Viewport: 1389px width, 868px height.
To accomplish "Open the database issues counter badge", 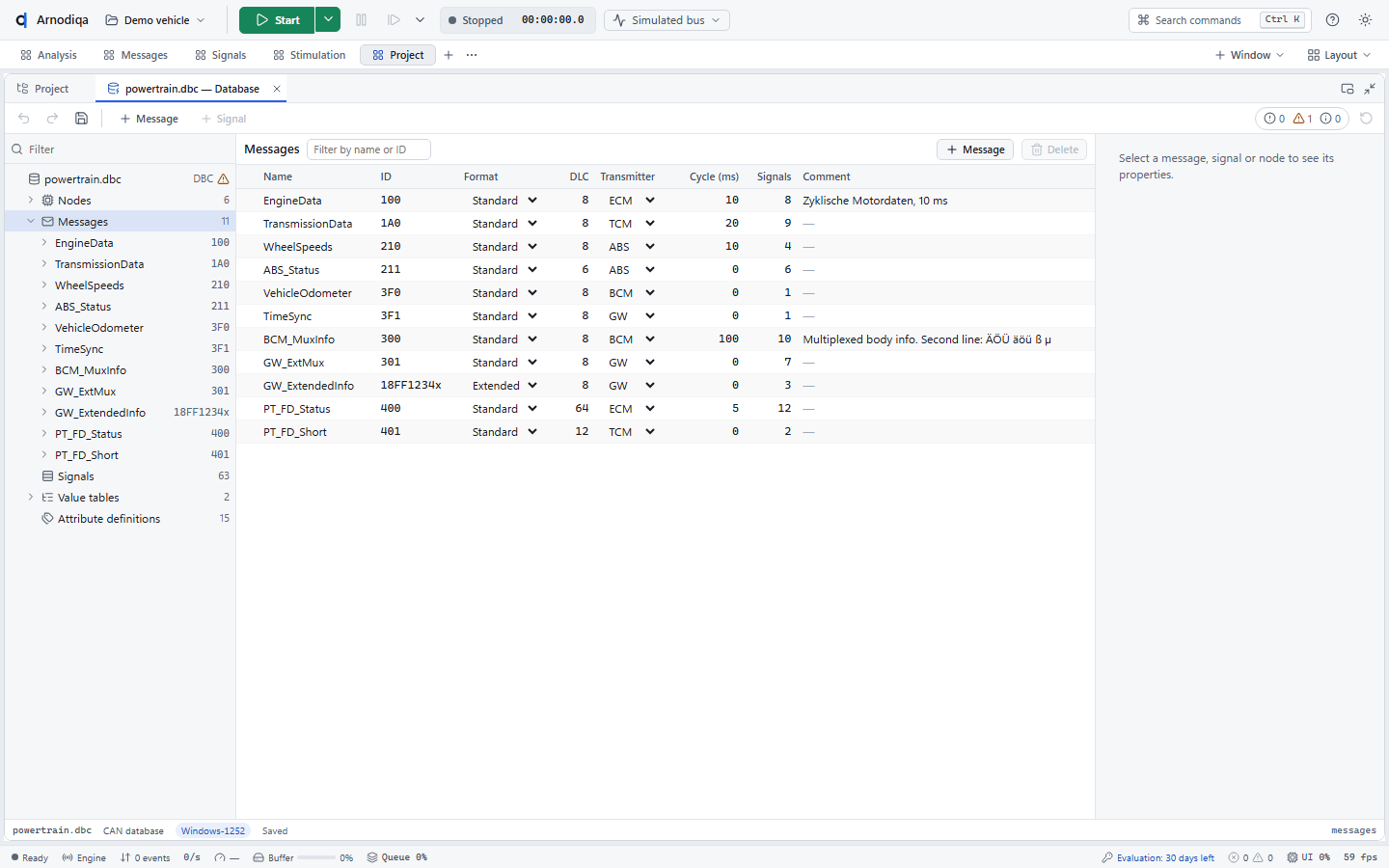I will pos(1302,119).
